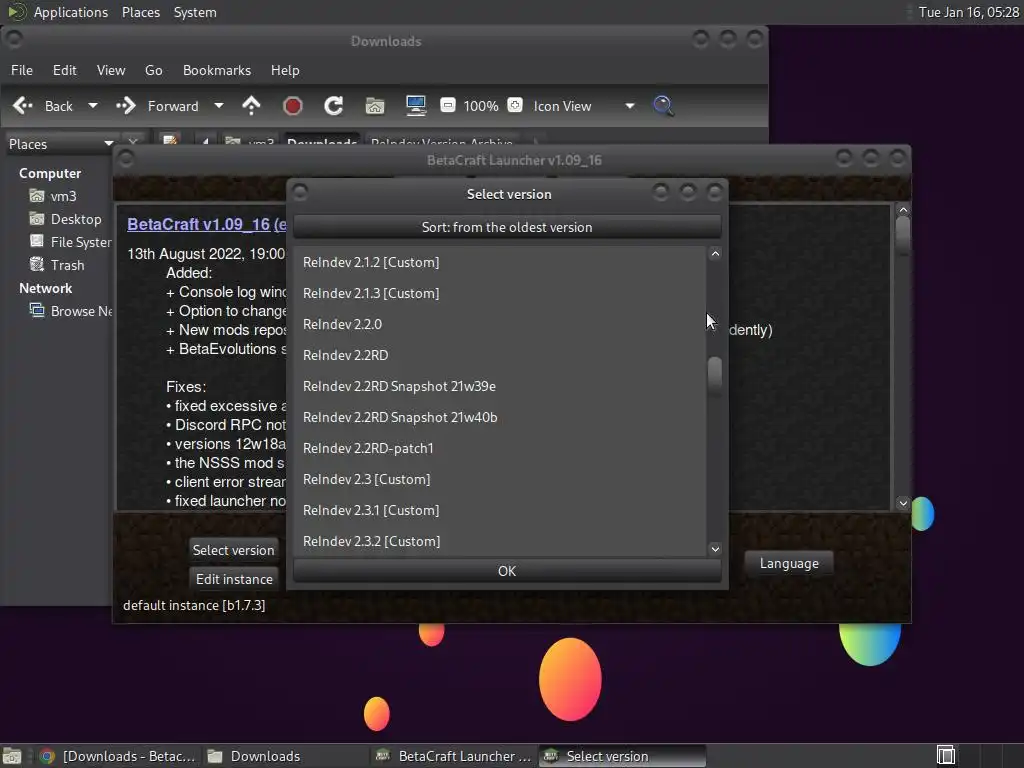The image size is (1024, 768).
Task: Open search with the magnifier toolbar icon
Action: tap(663, 106)
